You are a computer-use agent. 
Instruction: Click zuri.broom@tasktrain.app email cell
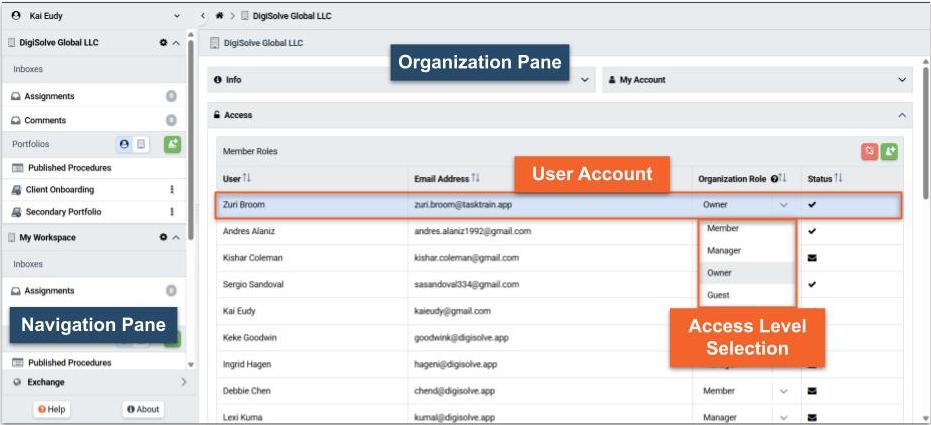pyautogui.click(x=550, y=205)
